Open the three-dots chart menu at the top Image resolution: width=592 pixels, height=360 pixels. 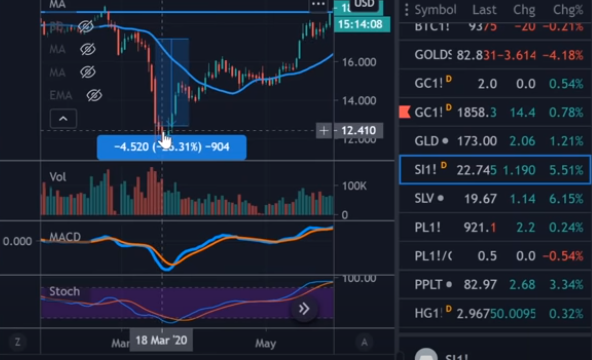coord(318,4)
